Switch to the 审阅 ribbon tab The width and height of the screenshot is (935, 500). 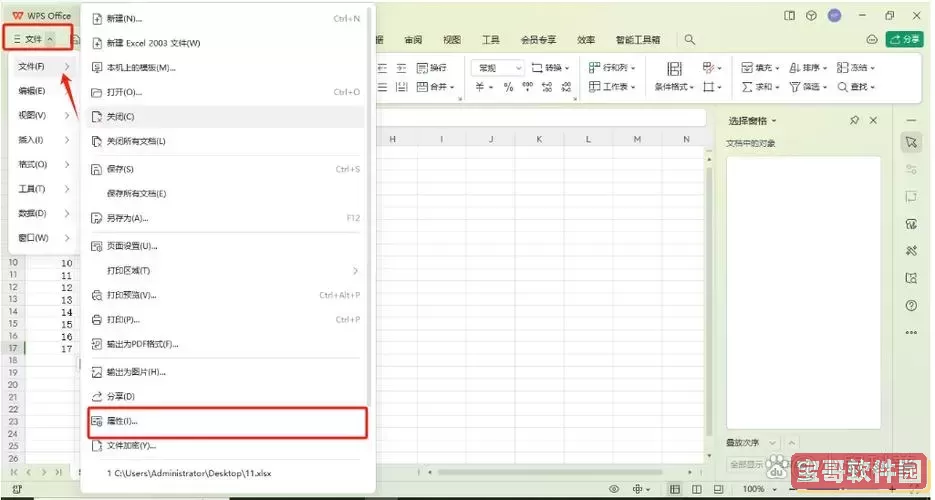click(x=413, y=40)
